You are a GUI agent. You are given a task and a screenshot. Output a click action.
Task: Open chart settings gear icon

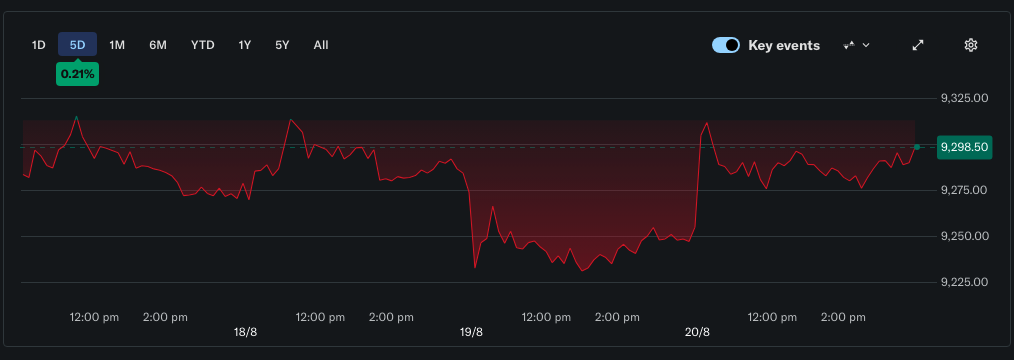pos(970,45)
